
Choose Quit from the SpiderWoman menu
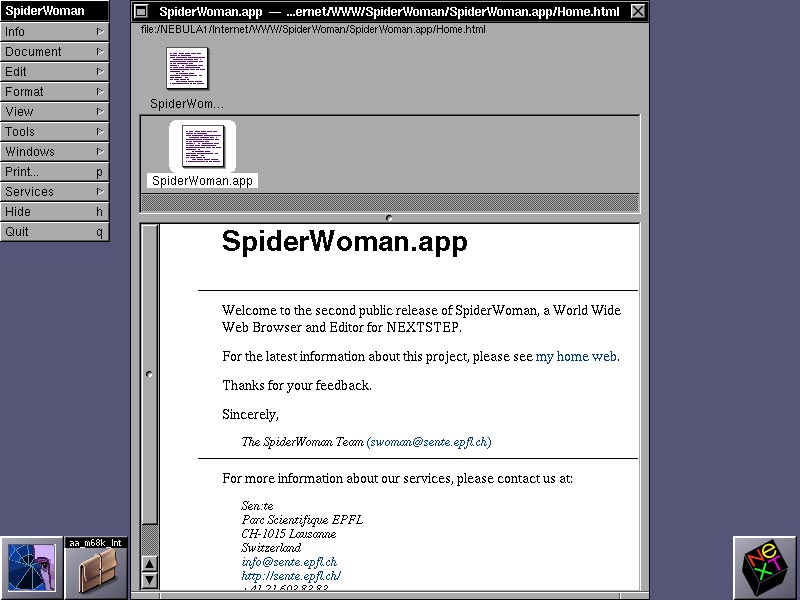[55, 232]
